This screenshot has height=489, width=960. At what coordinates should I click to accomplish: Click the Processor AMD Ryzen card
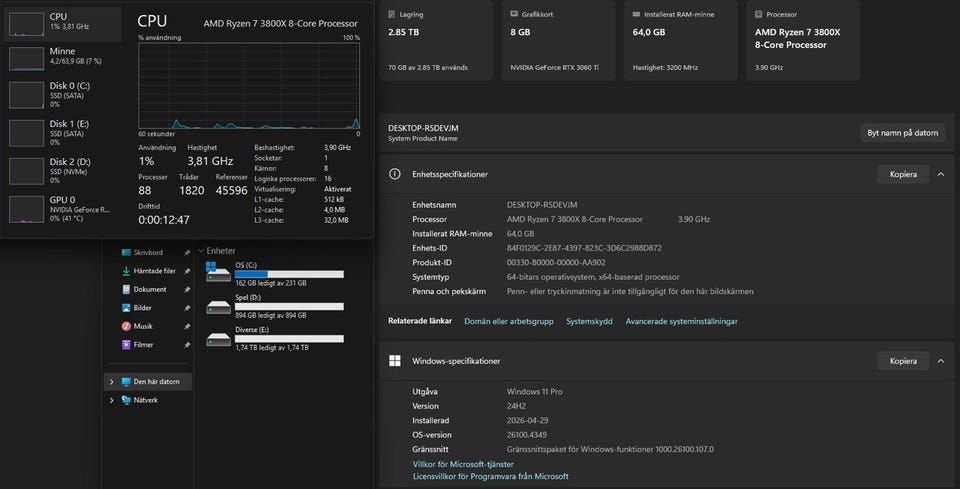(803, 40)
